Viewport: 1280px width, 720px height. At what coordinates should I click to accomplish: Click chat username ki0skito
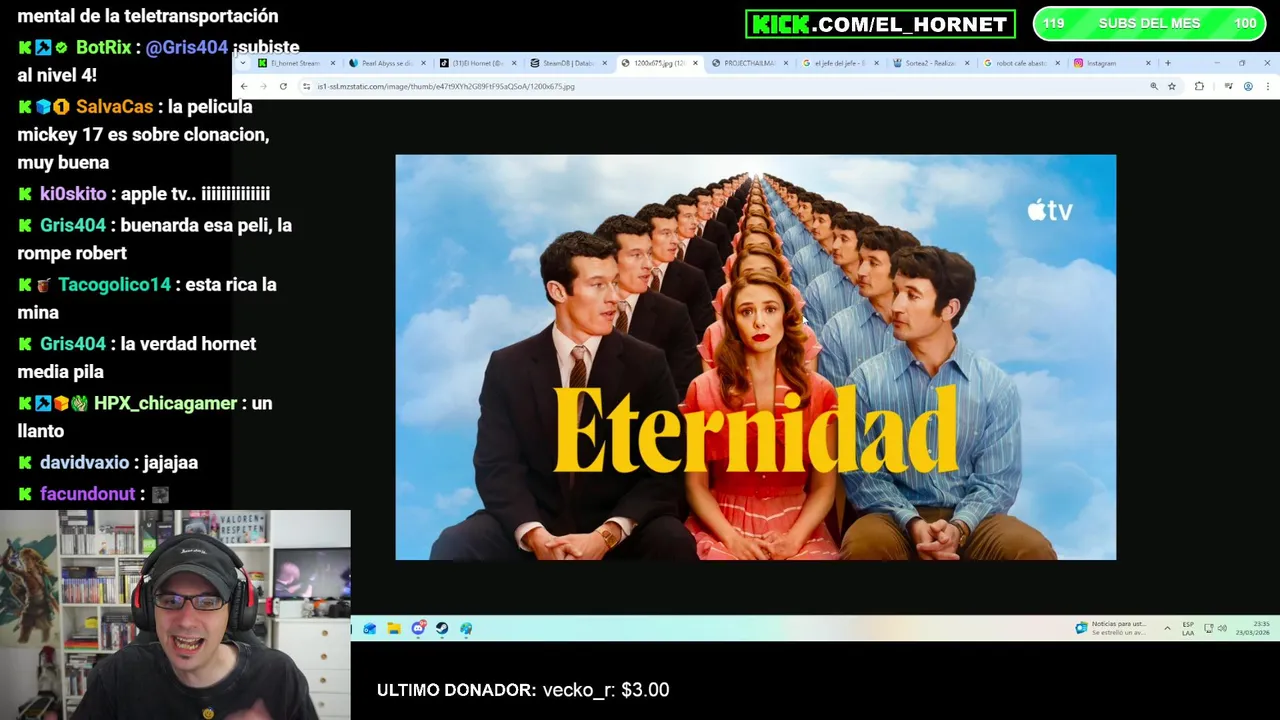(73, 194)
